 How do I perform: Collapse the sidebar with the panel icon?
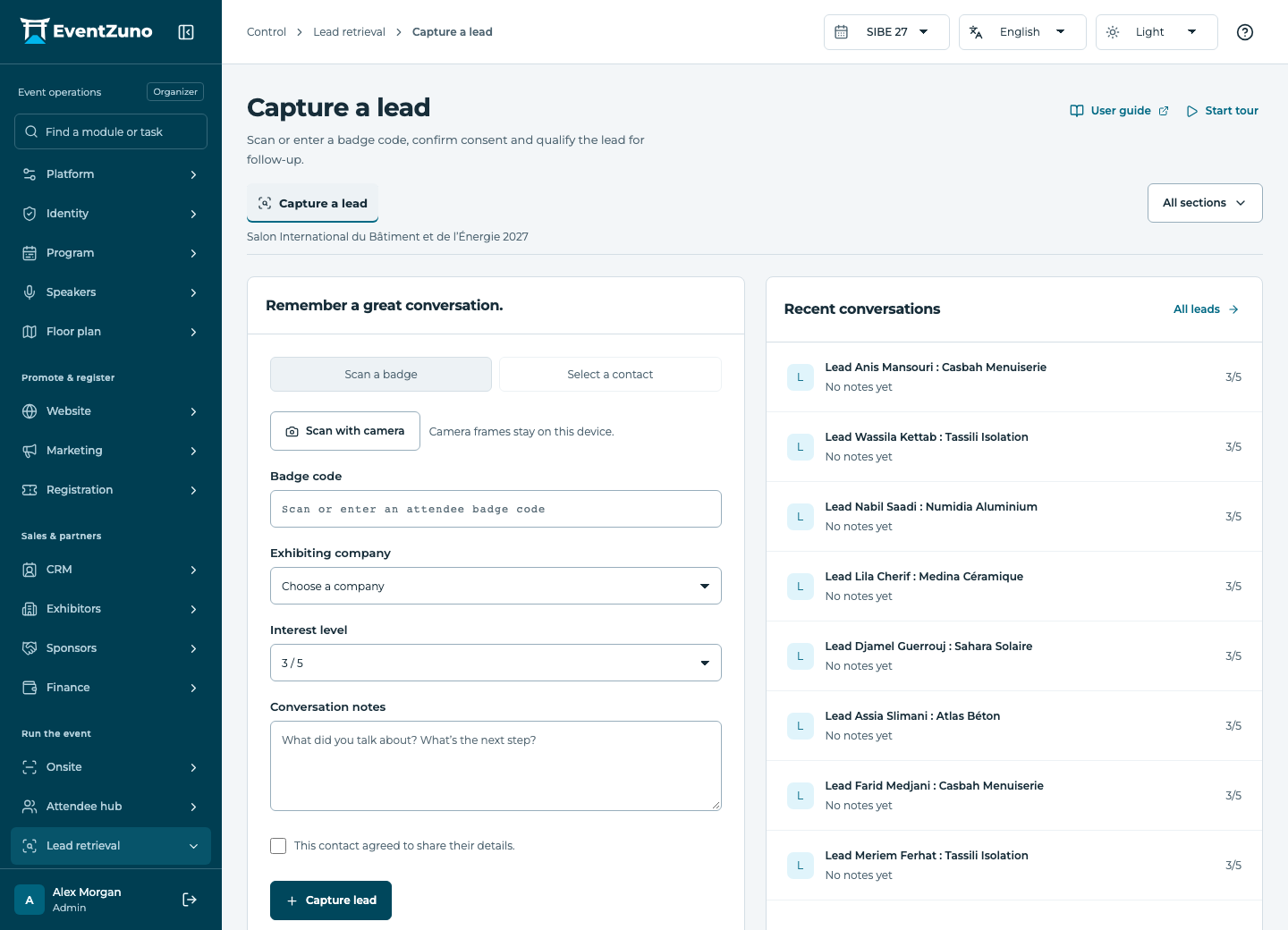click(x=186, y=32)
